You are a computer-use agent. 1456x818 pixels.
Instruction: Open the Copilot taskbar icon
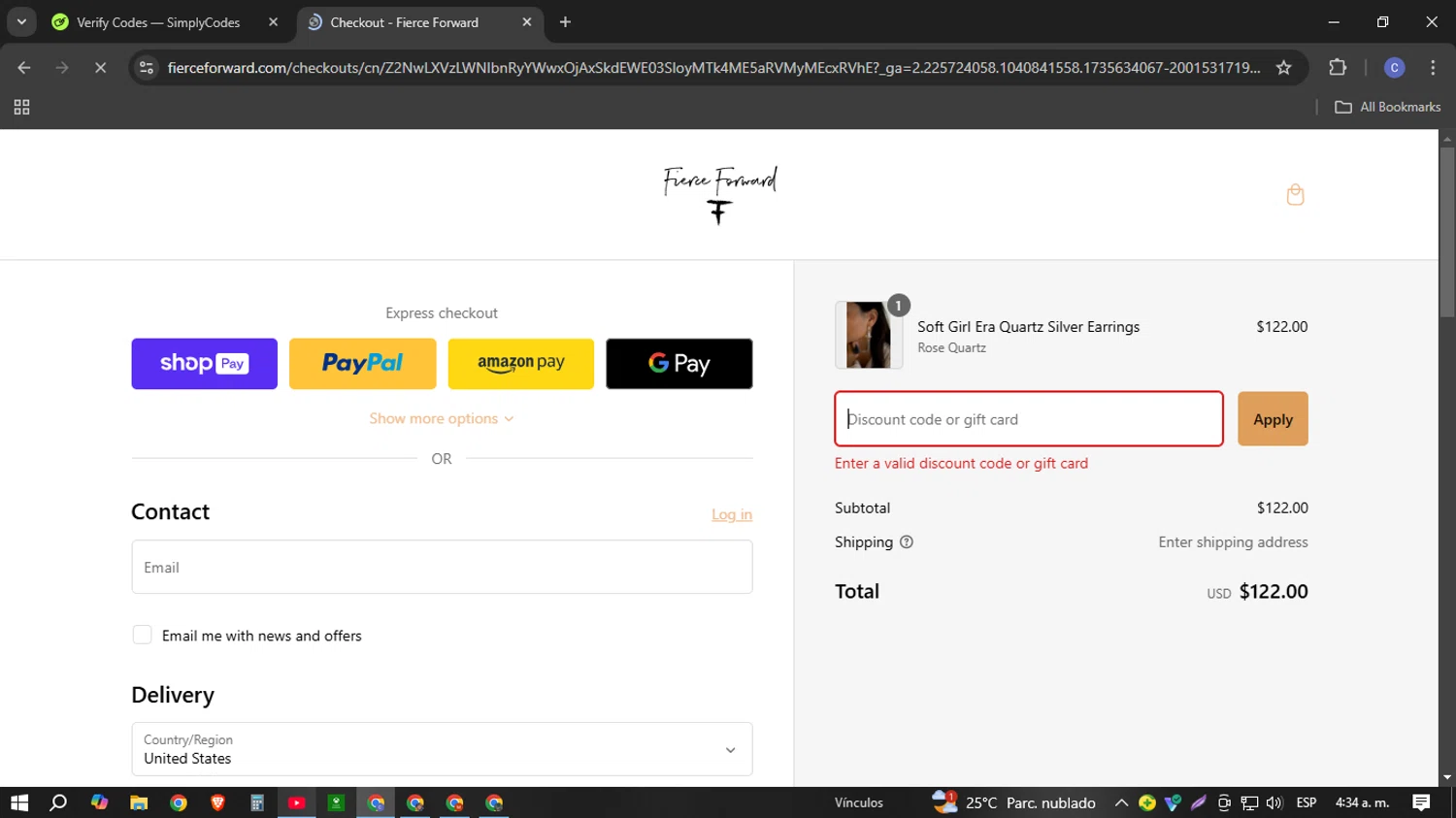click(x=99, y=802)
